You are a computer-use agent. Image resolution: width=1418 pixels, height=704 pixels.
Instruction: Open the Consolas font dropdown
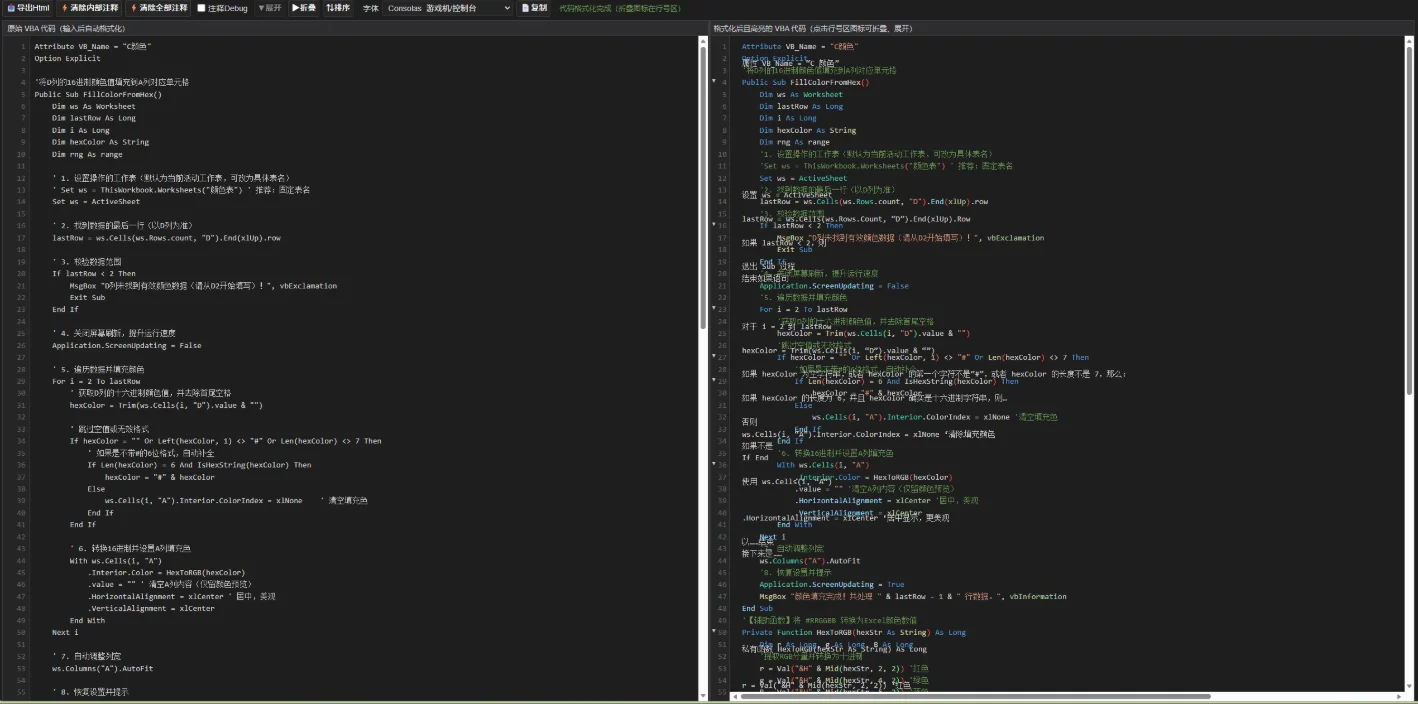[448, 8]
